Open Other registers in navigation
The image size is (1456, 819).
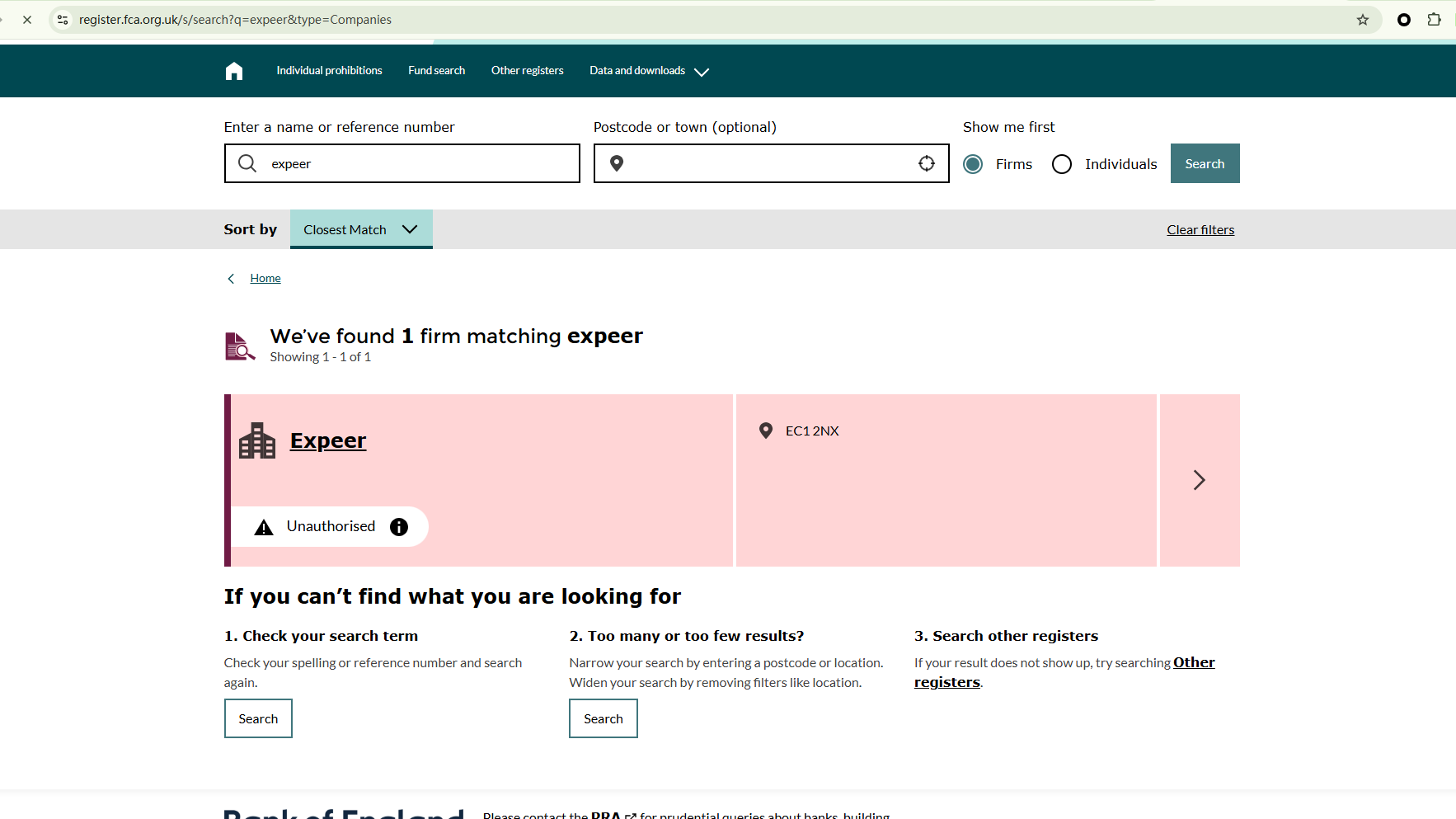(x=528, y=71)
